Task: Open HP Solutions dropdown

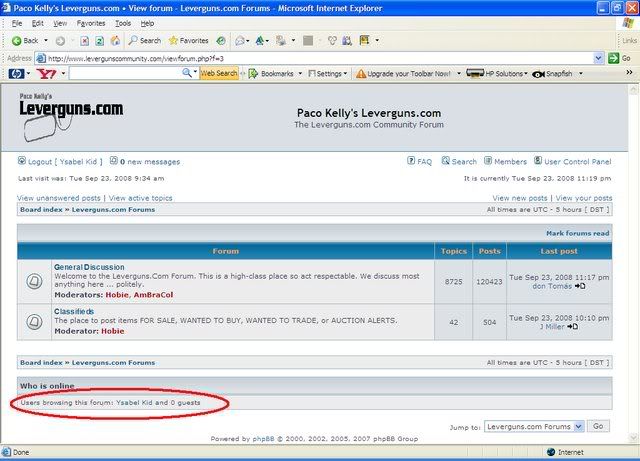Action: 497,74
